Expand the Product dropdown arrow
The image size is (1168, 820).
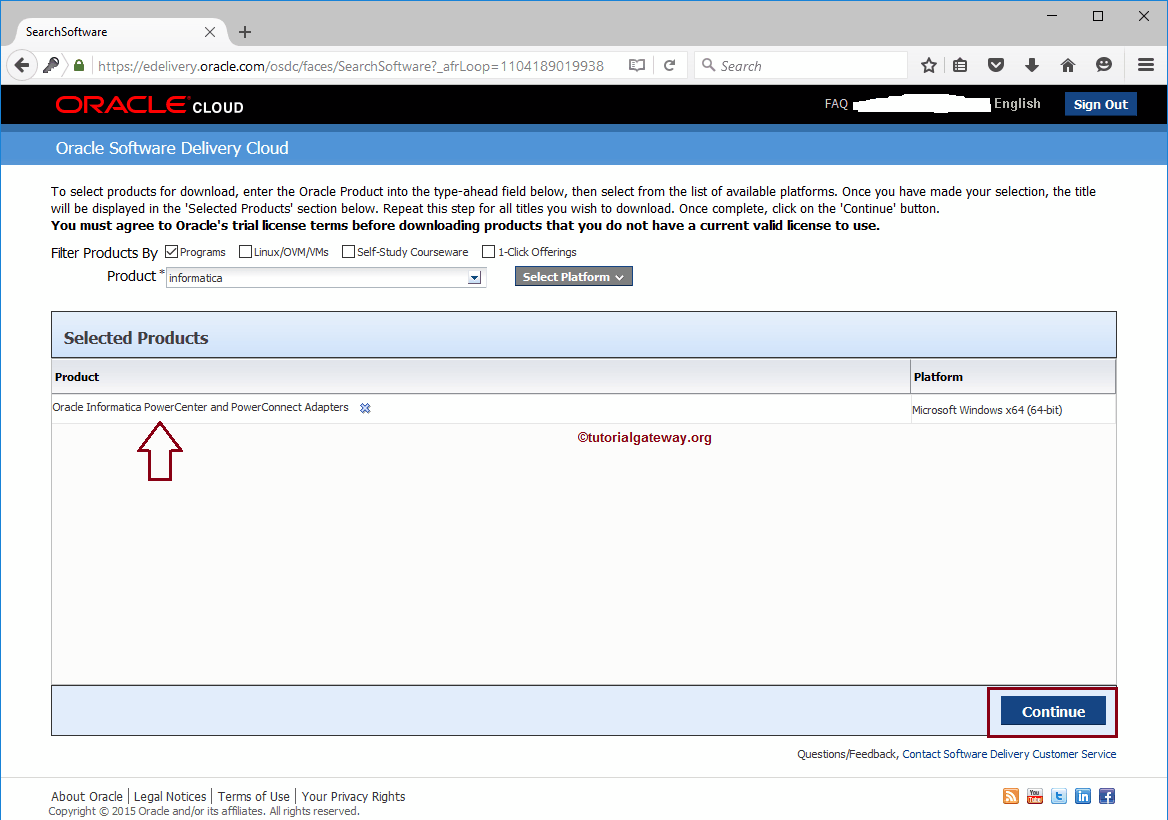[474, 278]
